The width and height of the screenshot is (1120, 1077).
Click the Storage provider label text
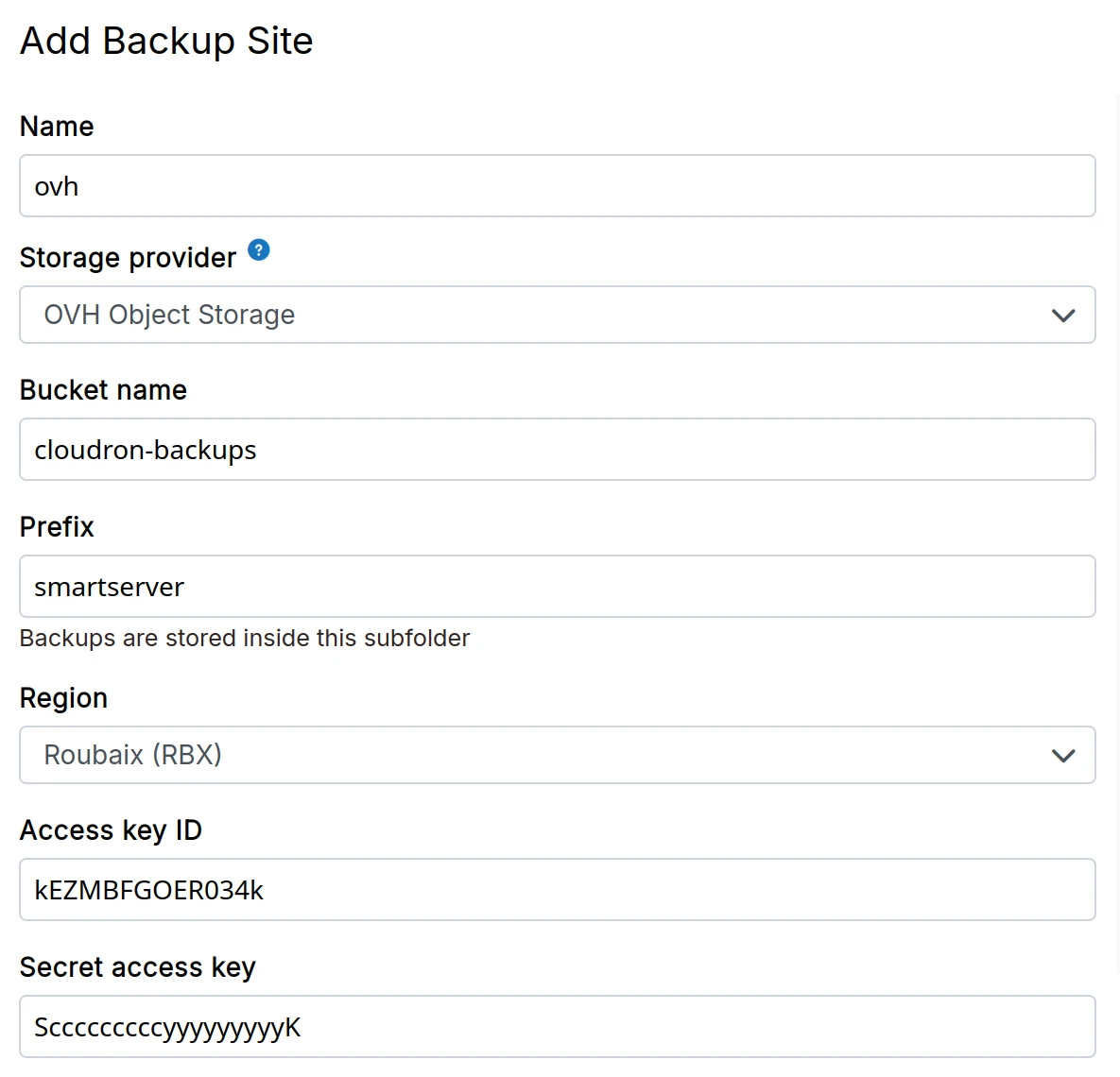[128, 258]
